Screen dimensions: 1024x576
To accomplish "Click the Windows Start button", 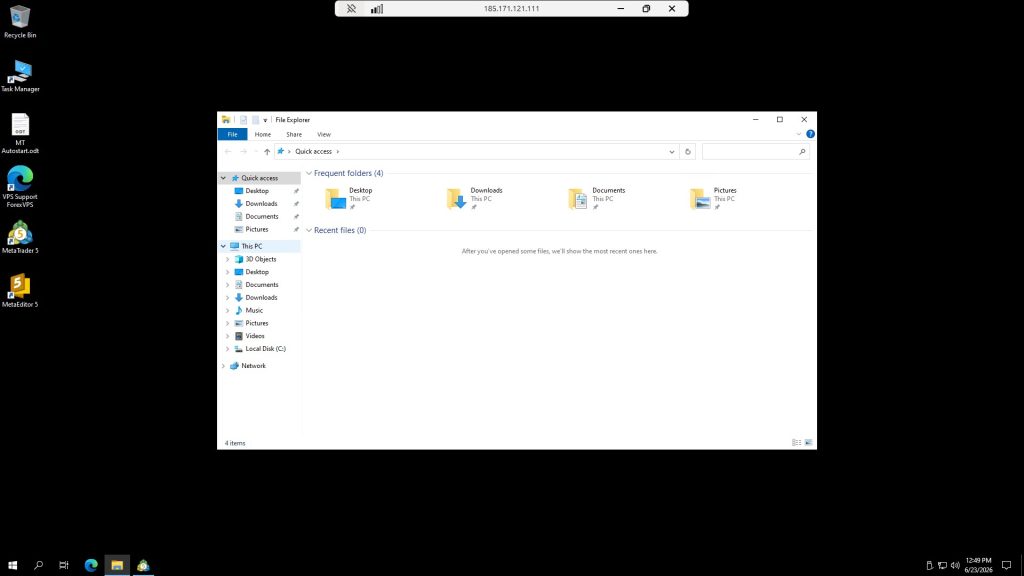I will pyautogui.click(x=12, y=565).
